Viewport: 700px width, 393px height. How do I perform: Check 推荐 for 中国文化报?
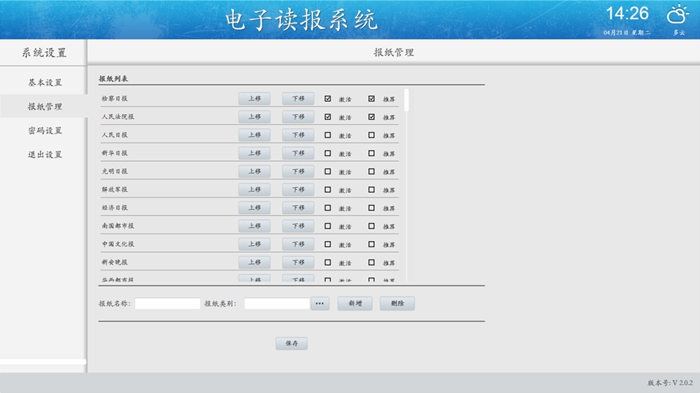click(371, 244)
